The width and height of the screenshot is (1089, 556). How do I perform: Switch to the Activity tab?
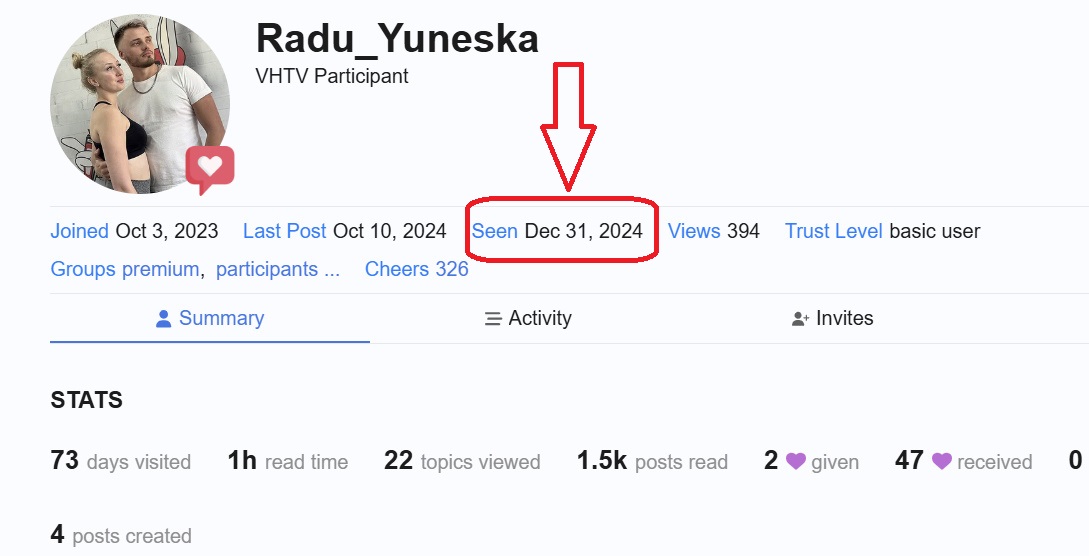click(528, 319)
